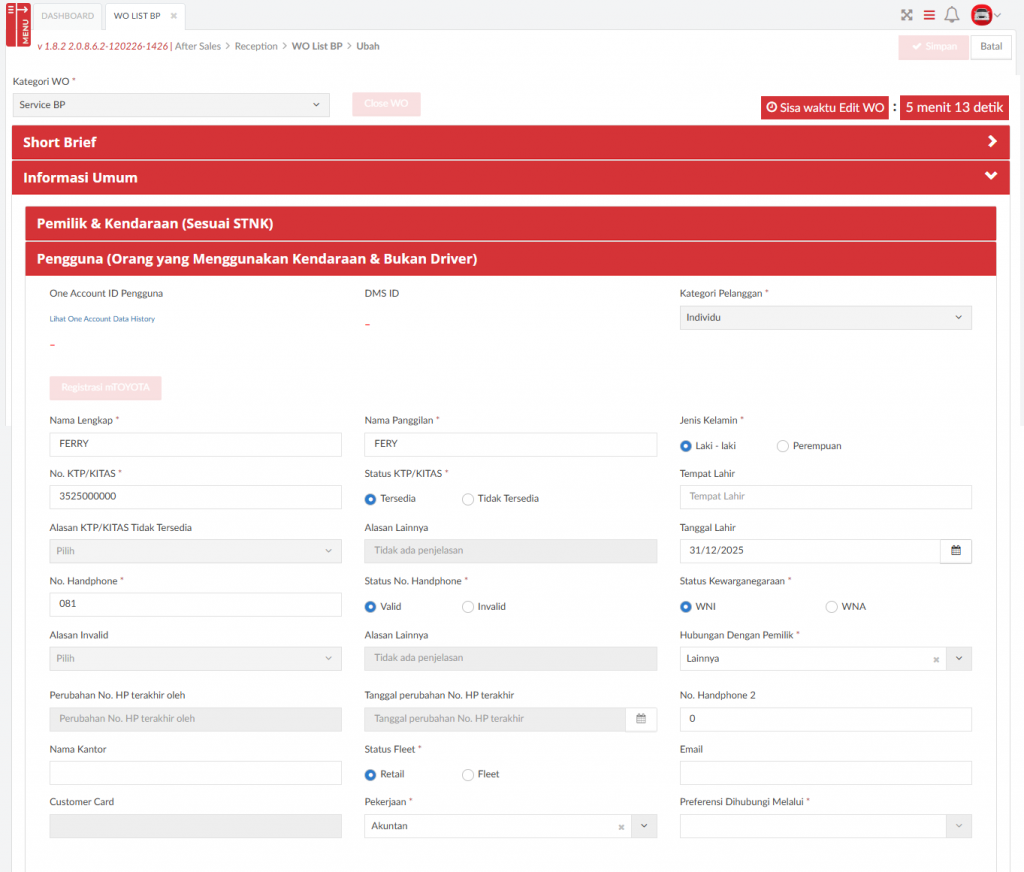Open the red list menu icon
This screenshot has height=872, width=1024.
[x=929, y=15]
